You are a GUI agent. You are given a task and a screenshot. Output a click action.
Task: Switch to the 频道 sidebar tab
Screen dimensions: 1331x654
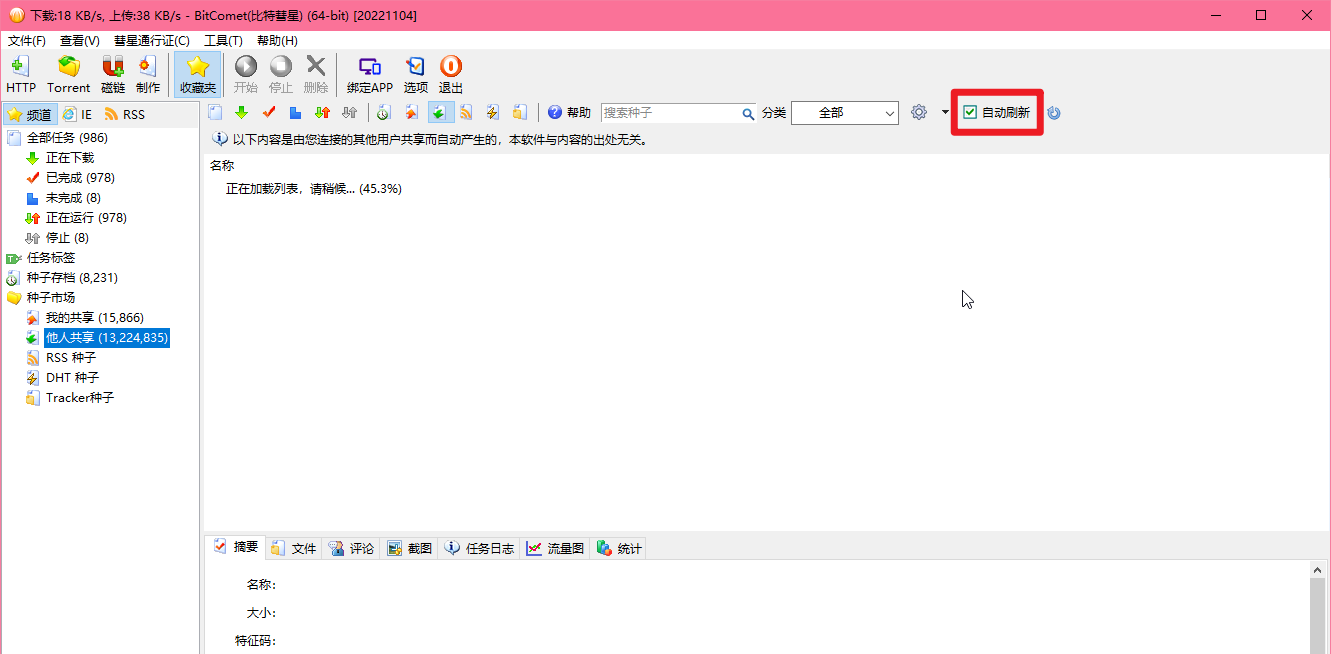tap(29, 115)
